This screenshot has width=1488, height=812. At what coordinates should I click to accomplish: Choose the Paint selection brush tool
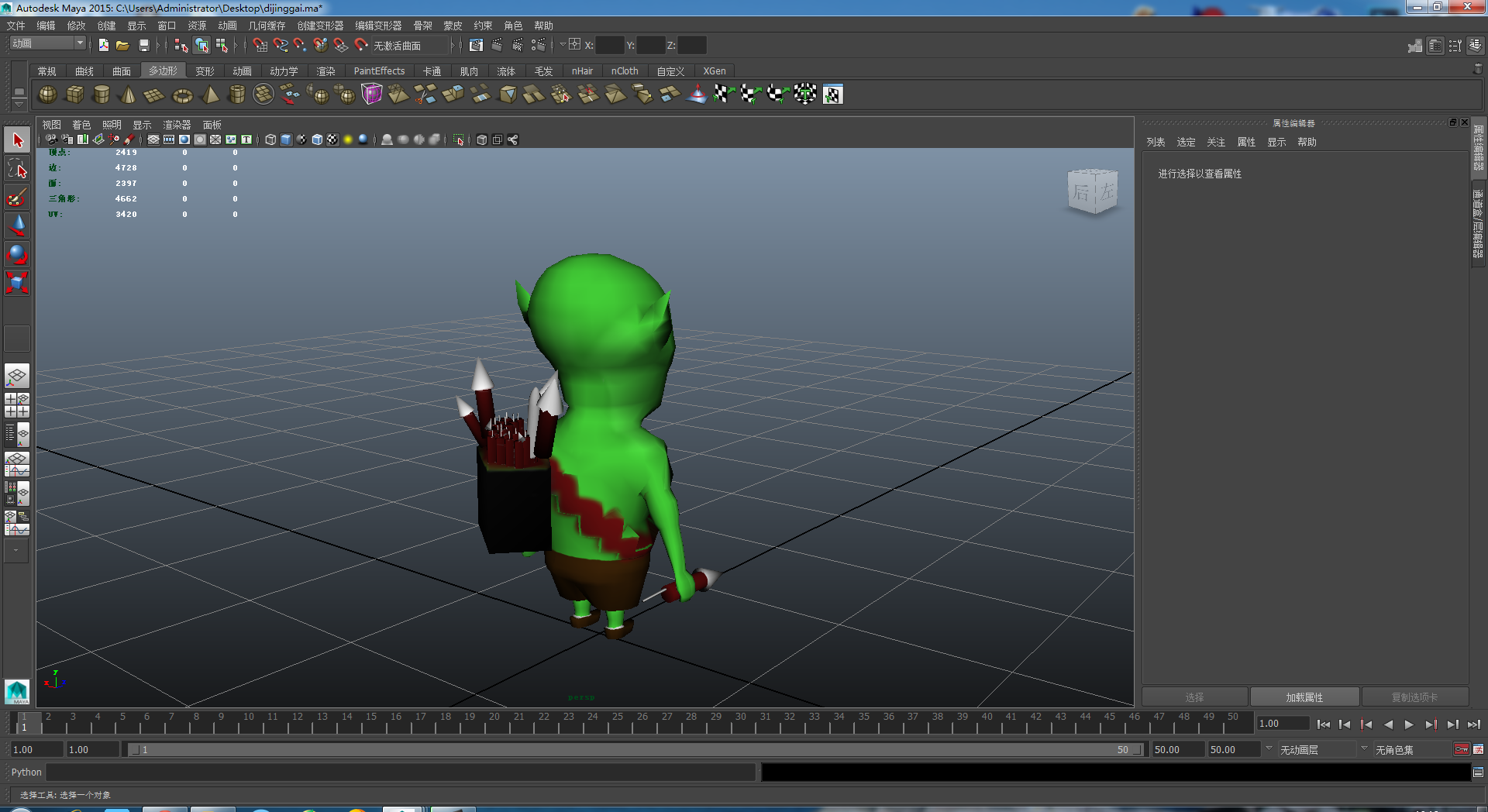[x=17, y=197]
